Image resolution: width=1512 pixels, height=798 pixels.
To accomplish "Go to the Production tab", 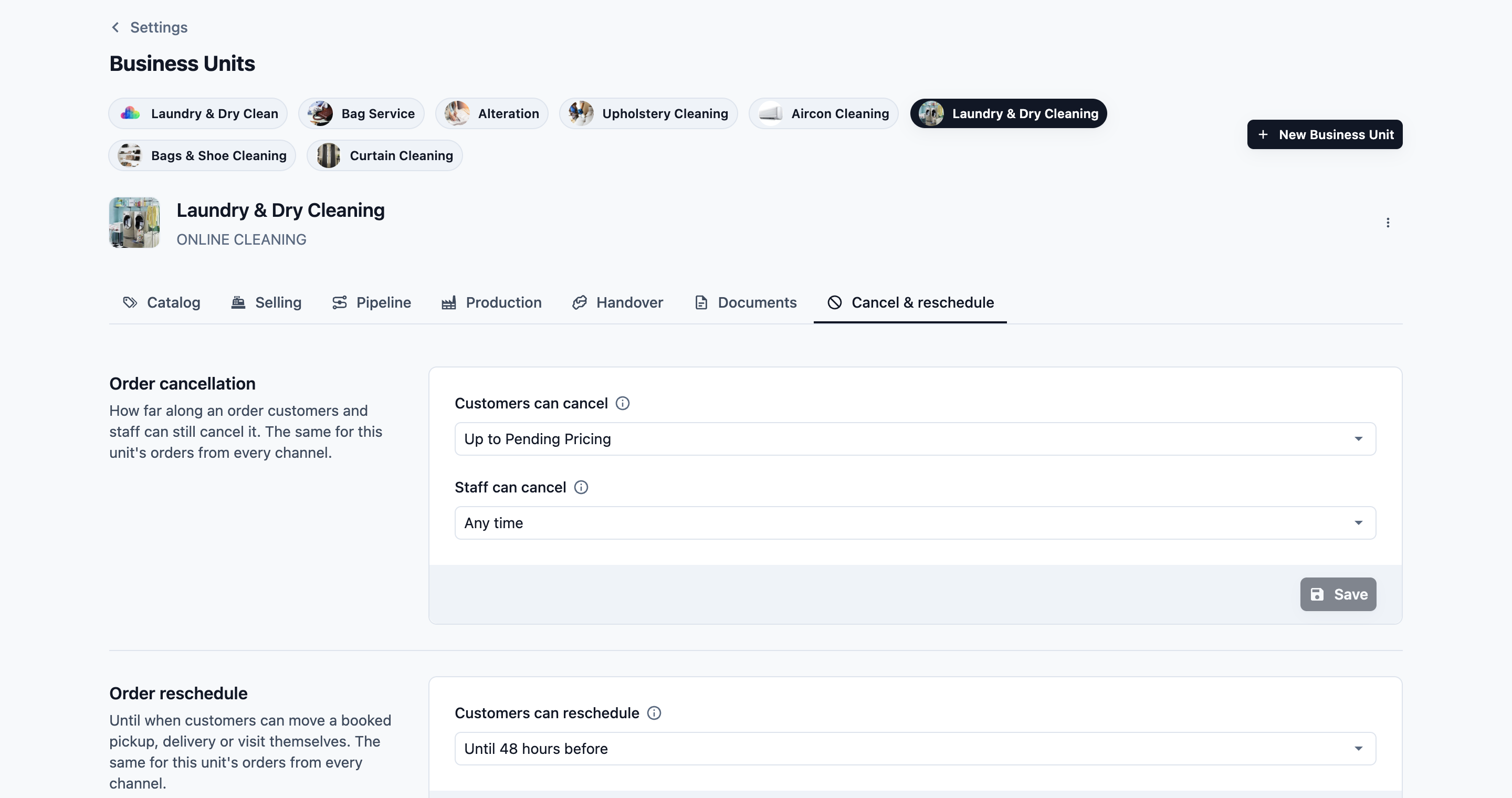I will tap(491, 302).
